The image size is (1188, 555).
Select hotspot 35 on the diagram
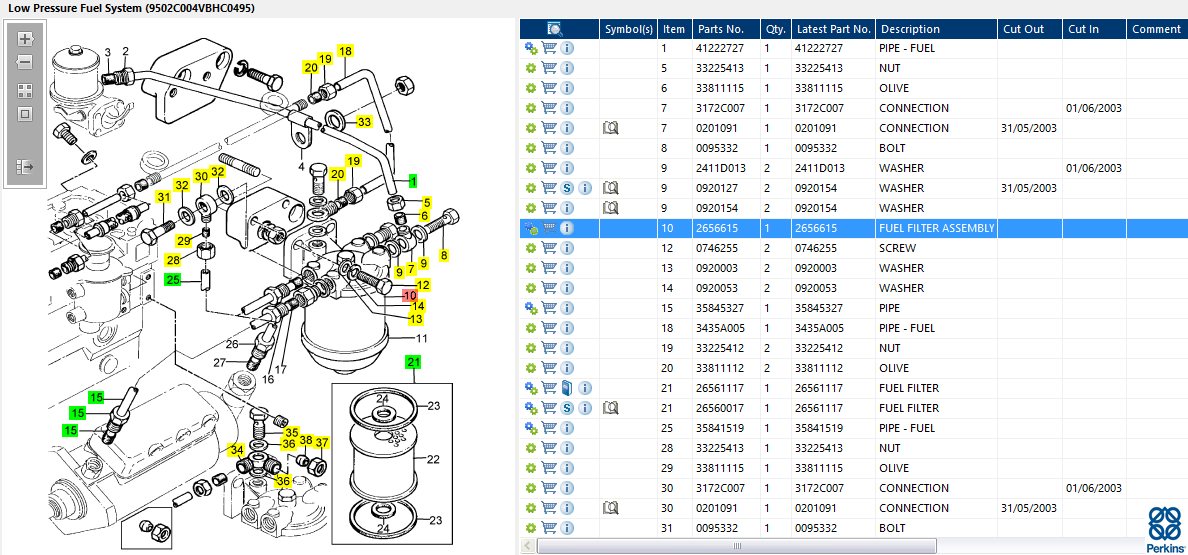point(292,432)
